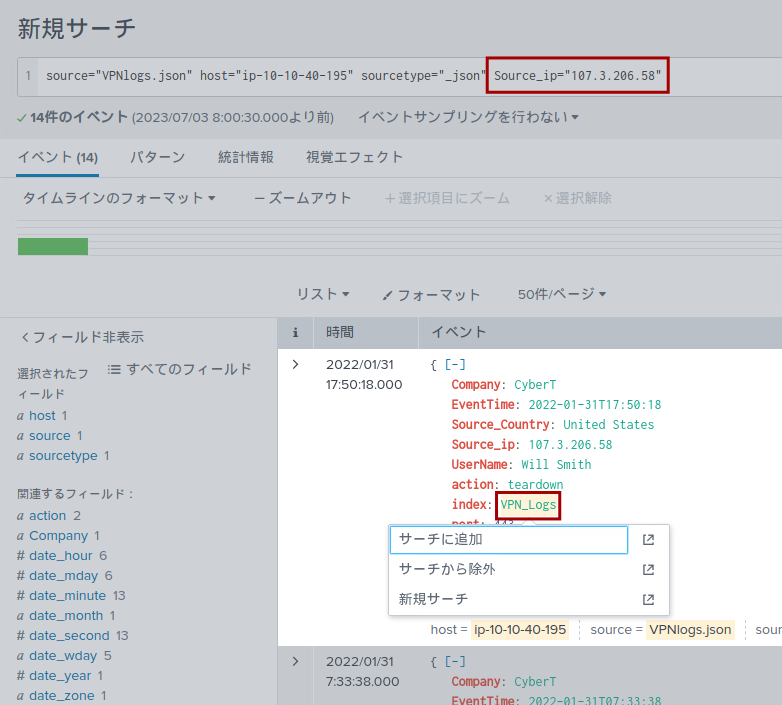Expand the first event row chevron
782x705 pixels.
(295, 365)
